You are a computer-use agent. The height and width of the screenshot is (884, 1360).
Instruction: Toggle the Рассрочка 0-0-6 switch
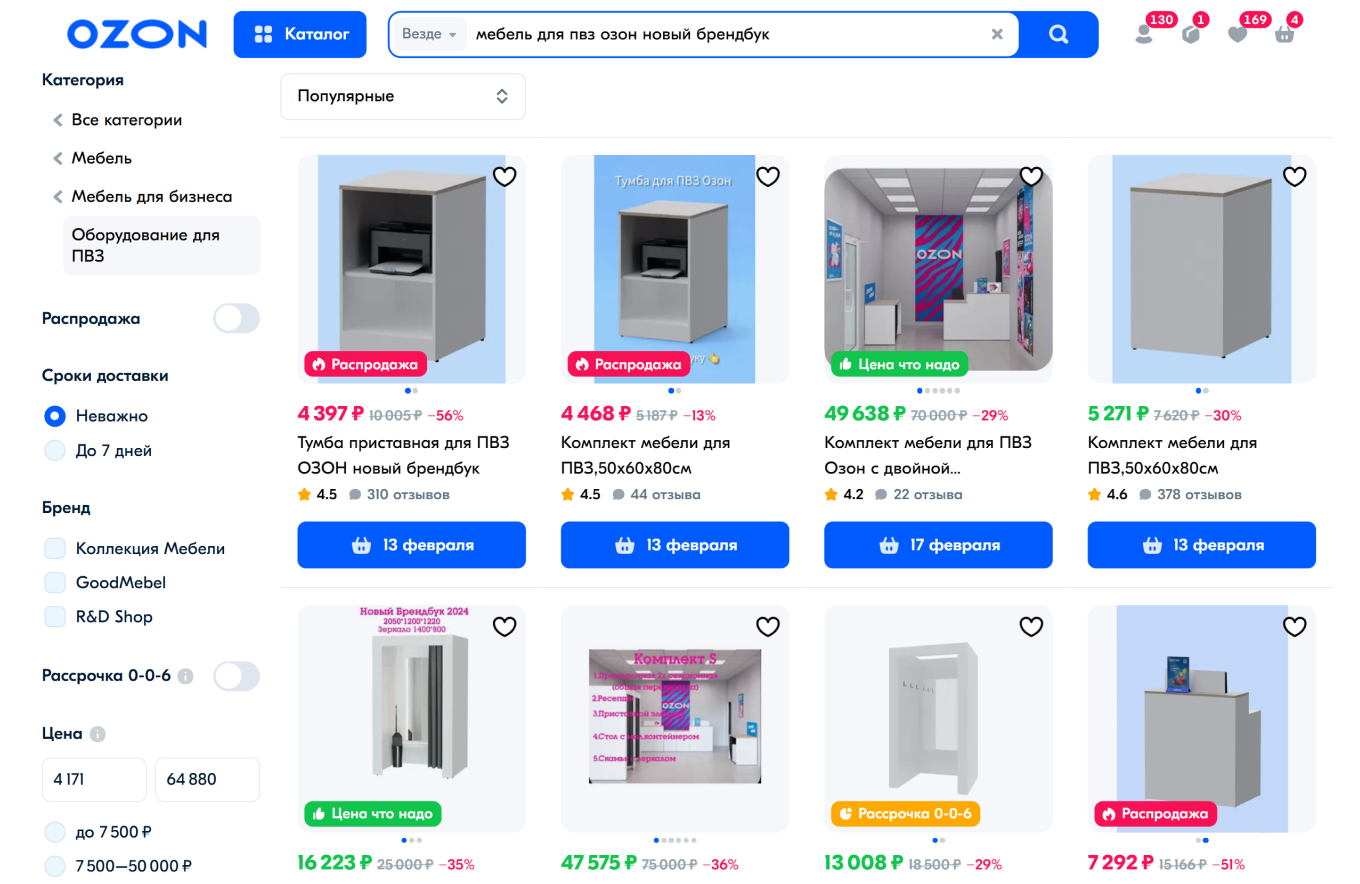(237, 676)
